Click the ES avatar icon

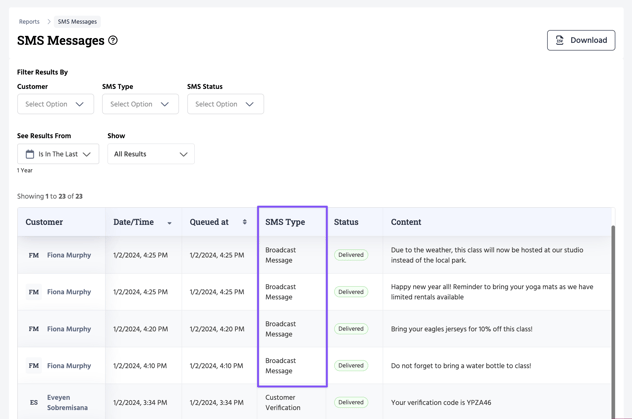(34, 403)
